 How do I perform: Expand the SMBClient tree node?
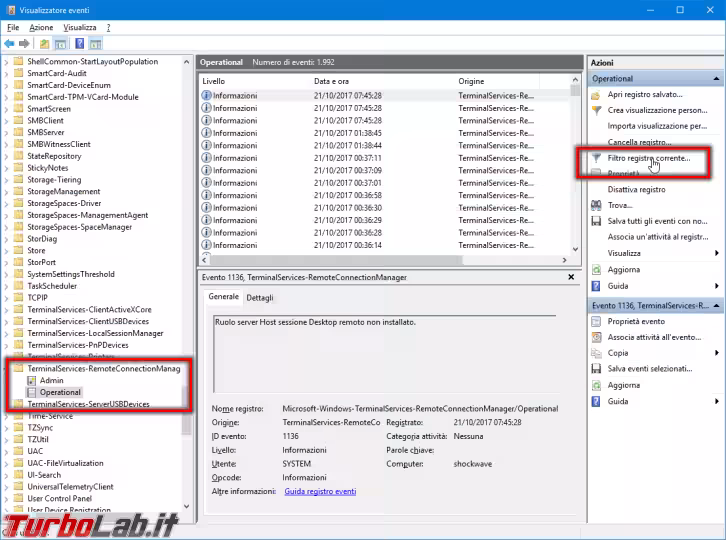tap(6, 121)
